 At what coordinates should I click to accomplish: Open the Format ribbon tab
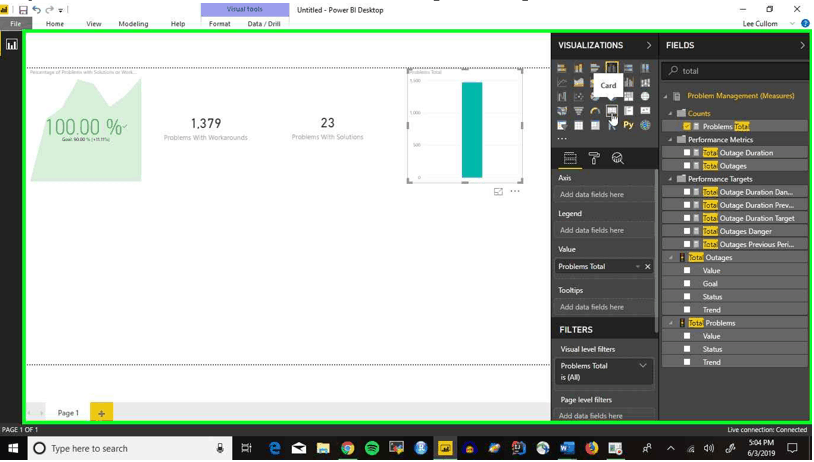tap(220, 23)
